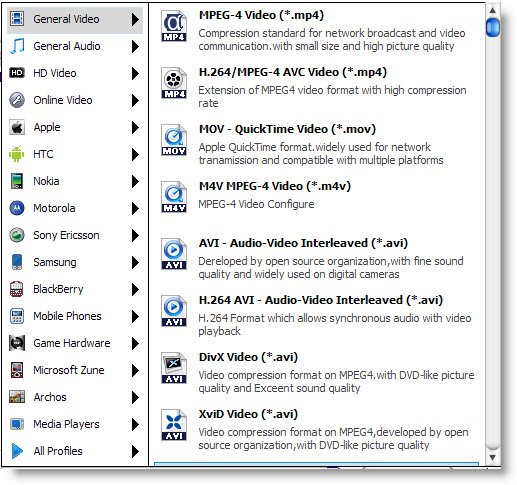Click the Archos icon
This screenshot has width=517, height=485.
[17, 397]
